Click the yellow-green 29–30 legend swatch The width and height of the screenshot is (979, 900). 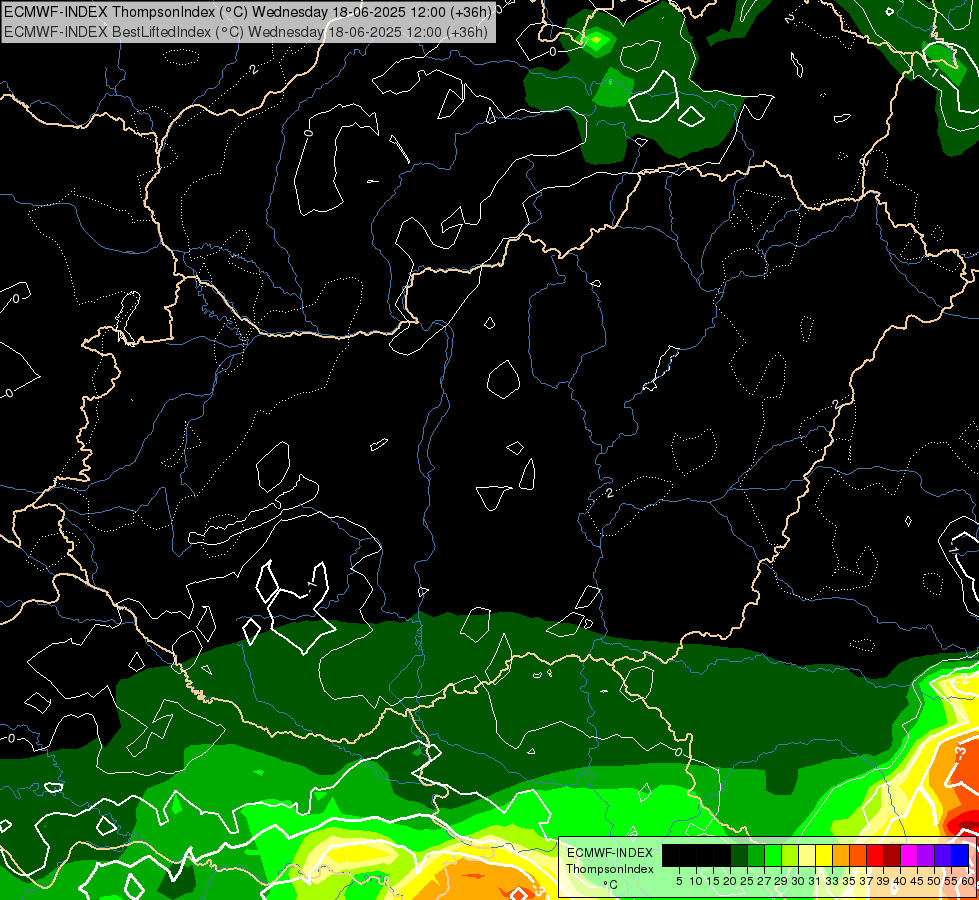(x=790, y=855)
